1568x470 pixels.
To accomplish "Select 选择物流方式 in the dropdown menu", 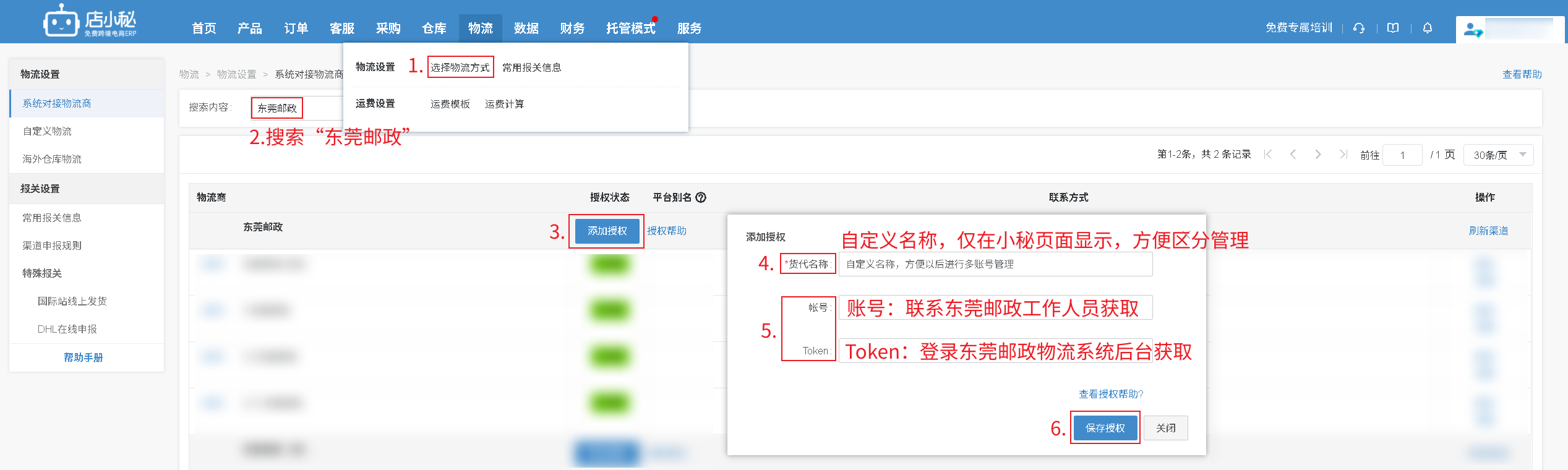I will [x=460, y=67].
